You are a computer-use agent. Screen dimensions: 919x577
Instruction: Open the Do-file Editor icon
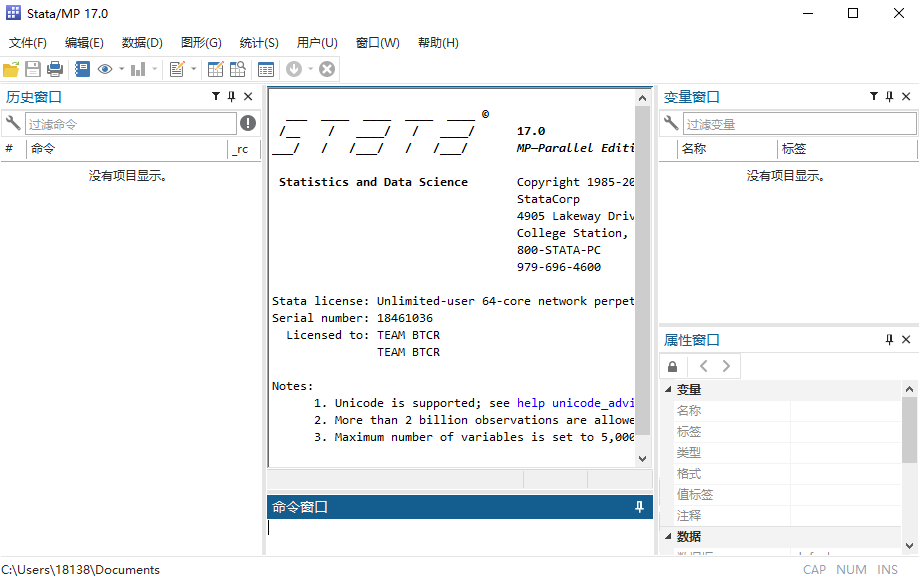tap(177, 69)
